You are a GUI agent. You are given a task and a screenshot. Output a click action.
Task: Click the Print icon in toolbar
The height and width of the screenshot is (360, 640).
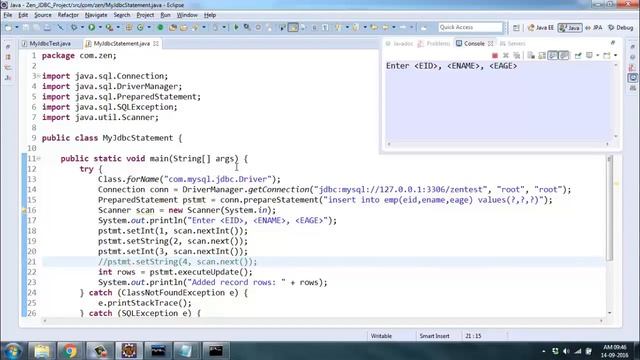tap(47, 27)
